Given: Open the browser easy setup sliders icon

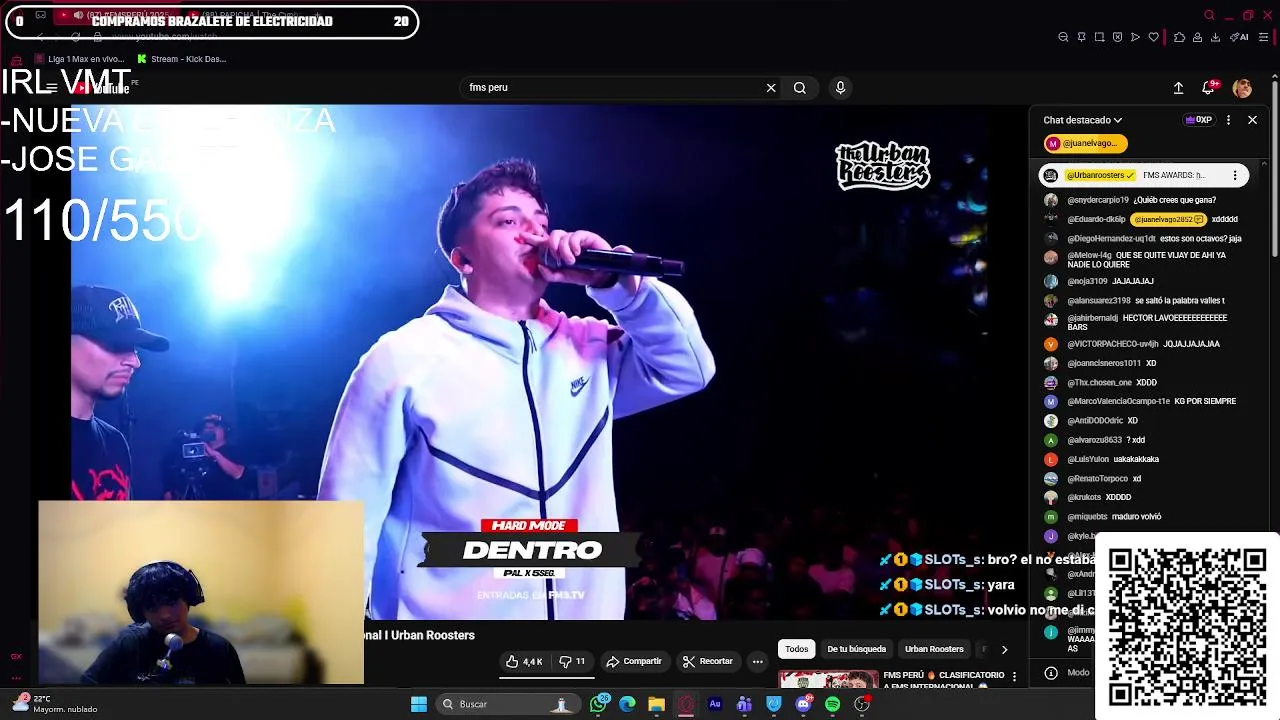Looking at the screenshot, I should (1263, 37).
